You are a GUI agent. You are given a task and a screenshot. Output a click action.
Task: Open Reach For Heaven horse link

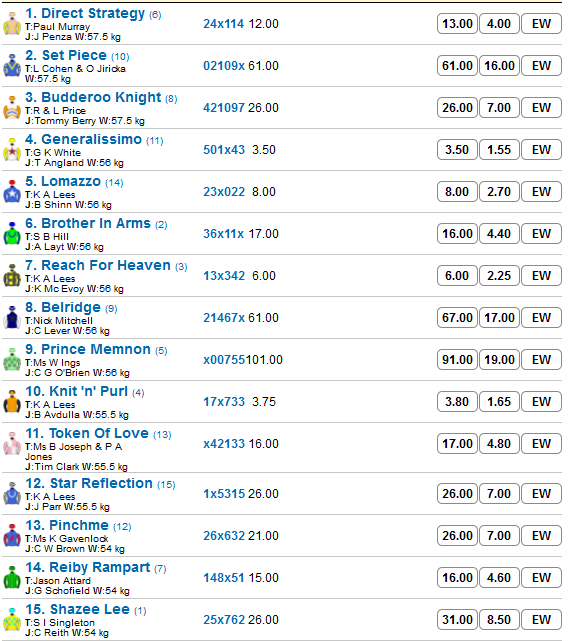98,265
